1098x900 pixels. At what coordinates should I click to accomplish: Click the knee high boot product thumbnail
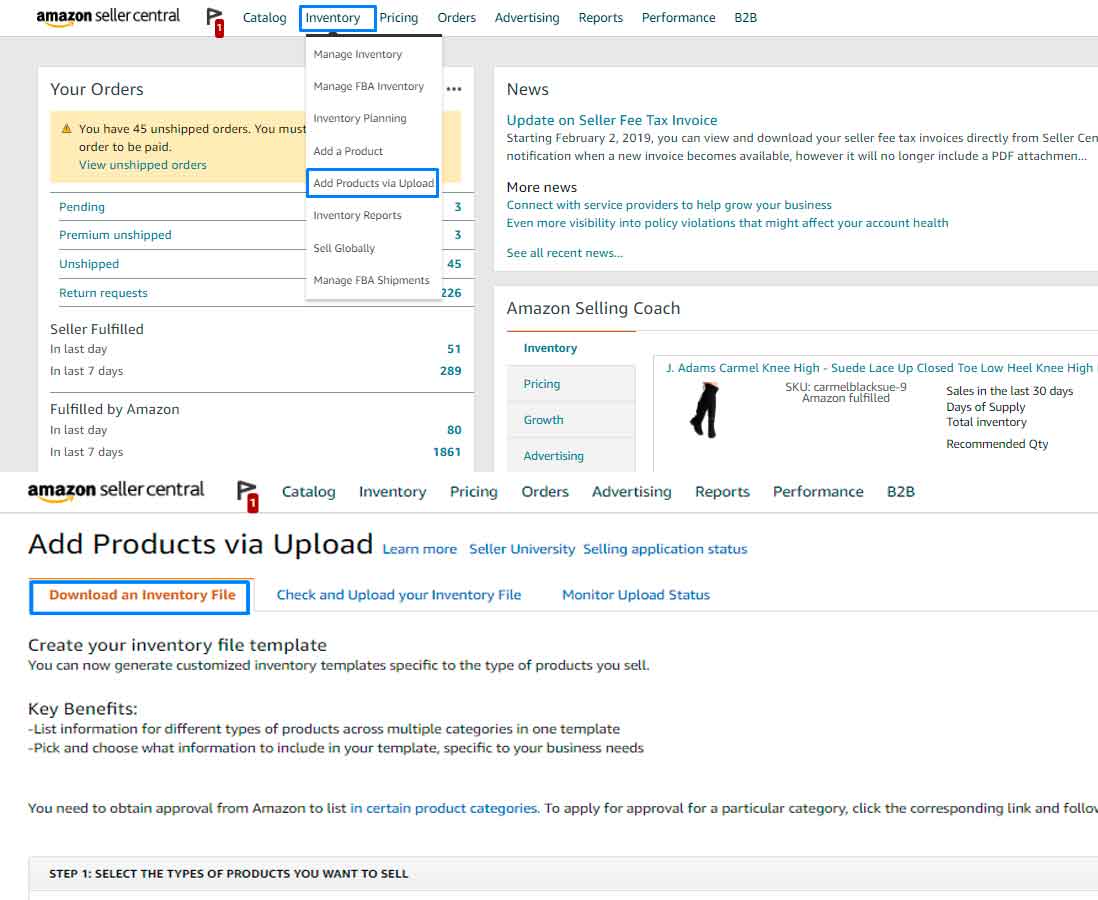(705, 410)
